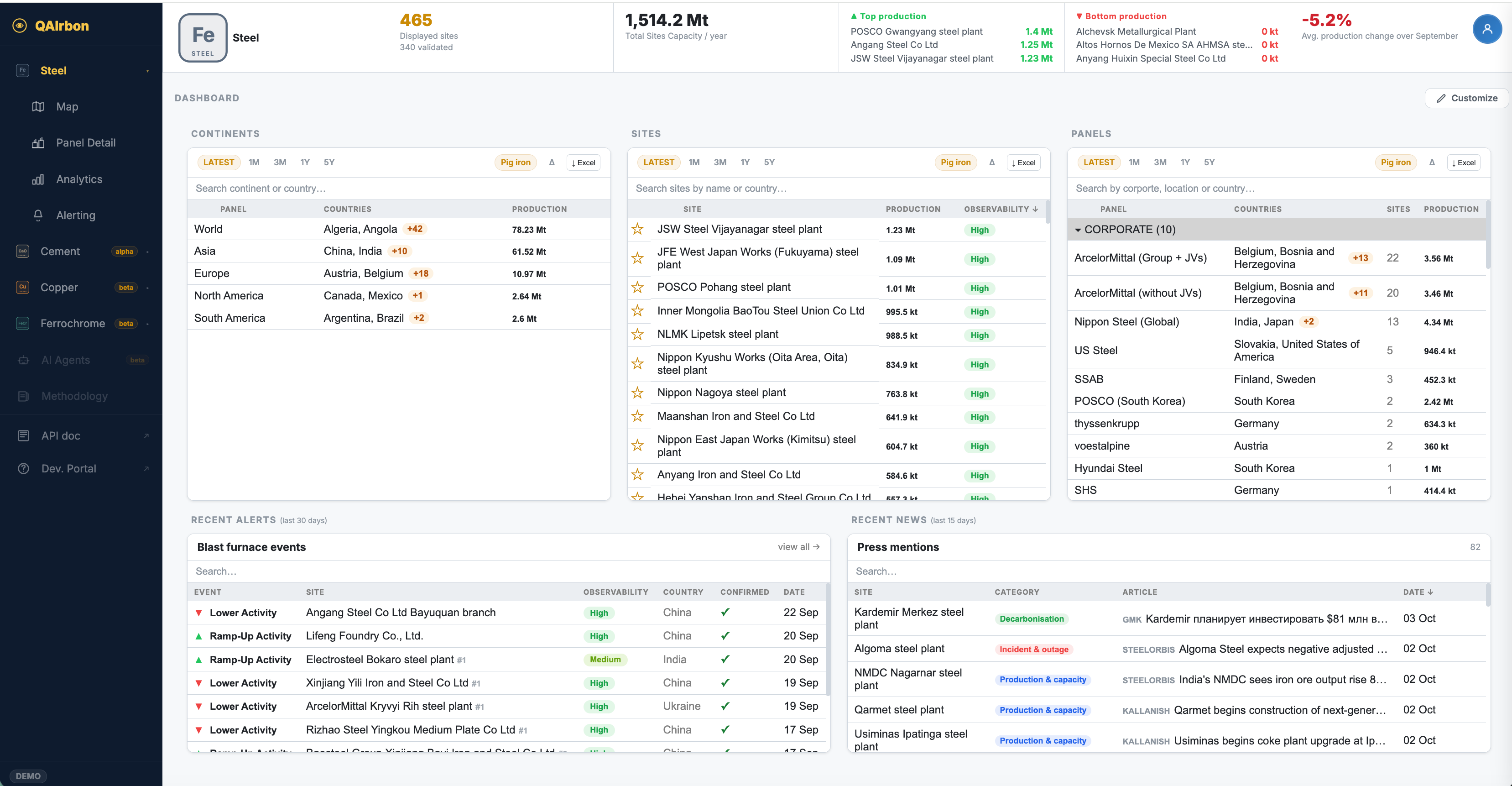Expand the Steel sidebar menu arrow
This screenshot has height=786, width=1512.
(x=147, y=71)
